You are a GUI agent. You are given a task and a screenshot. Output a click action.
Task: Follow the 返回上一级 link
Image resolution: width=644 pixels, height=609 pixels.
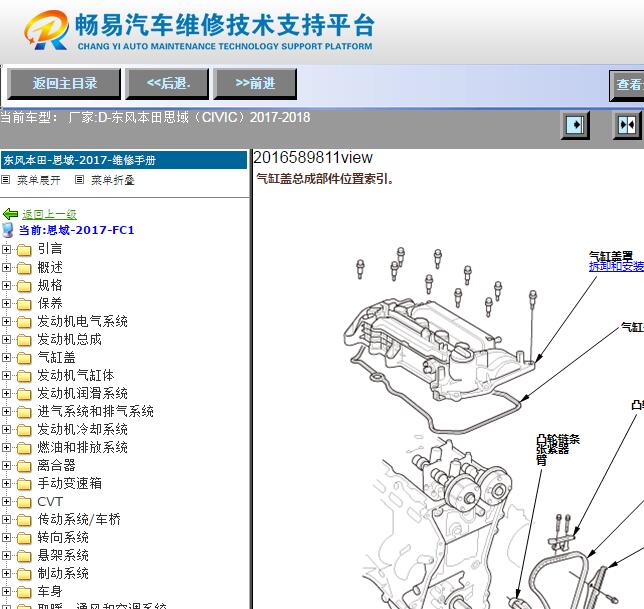click(x=49, y=214)
